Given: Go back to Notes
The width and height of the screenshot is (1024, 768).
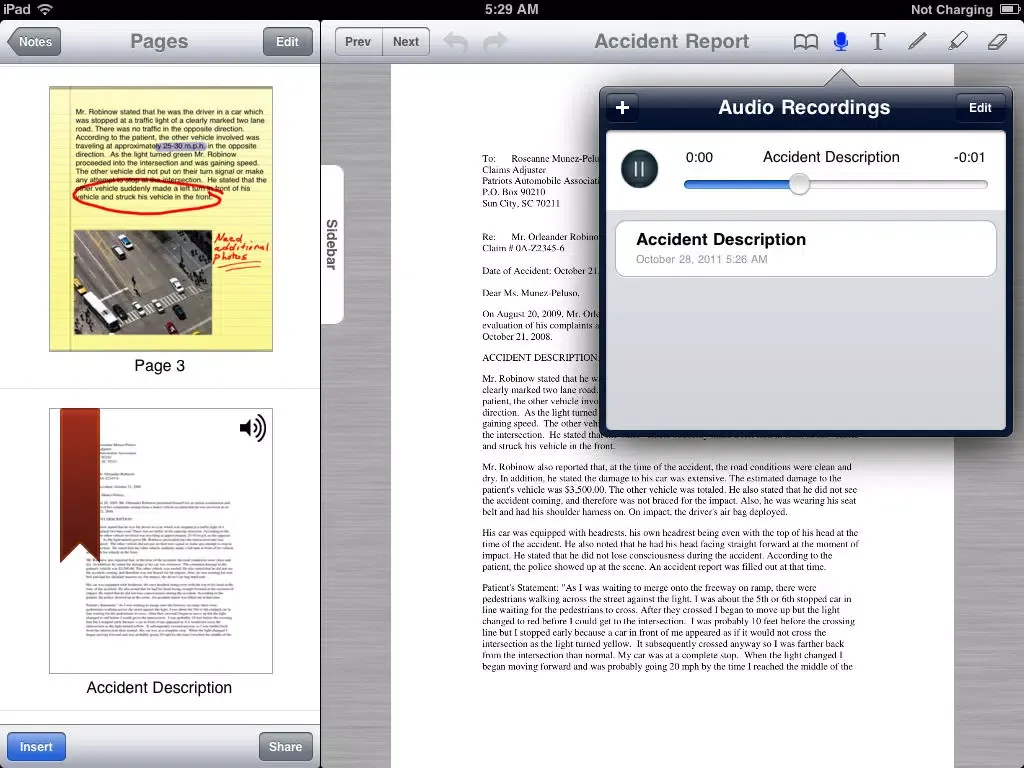Looking at the screenshot, I should 35,42.
